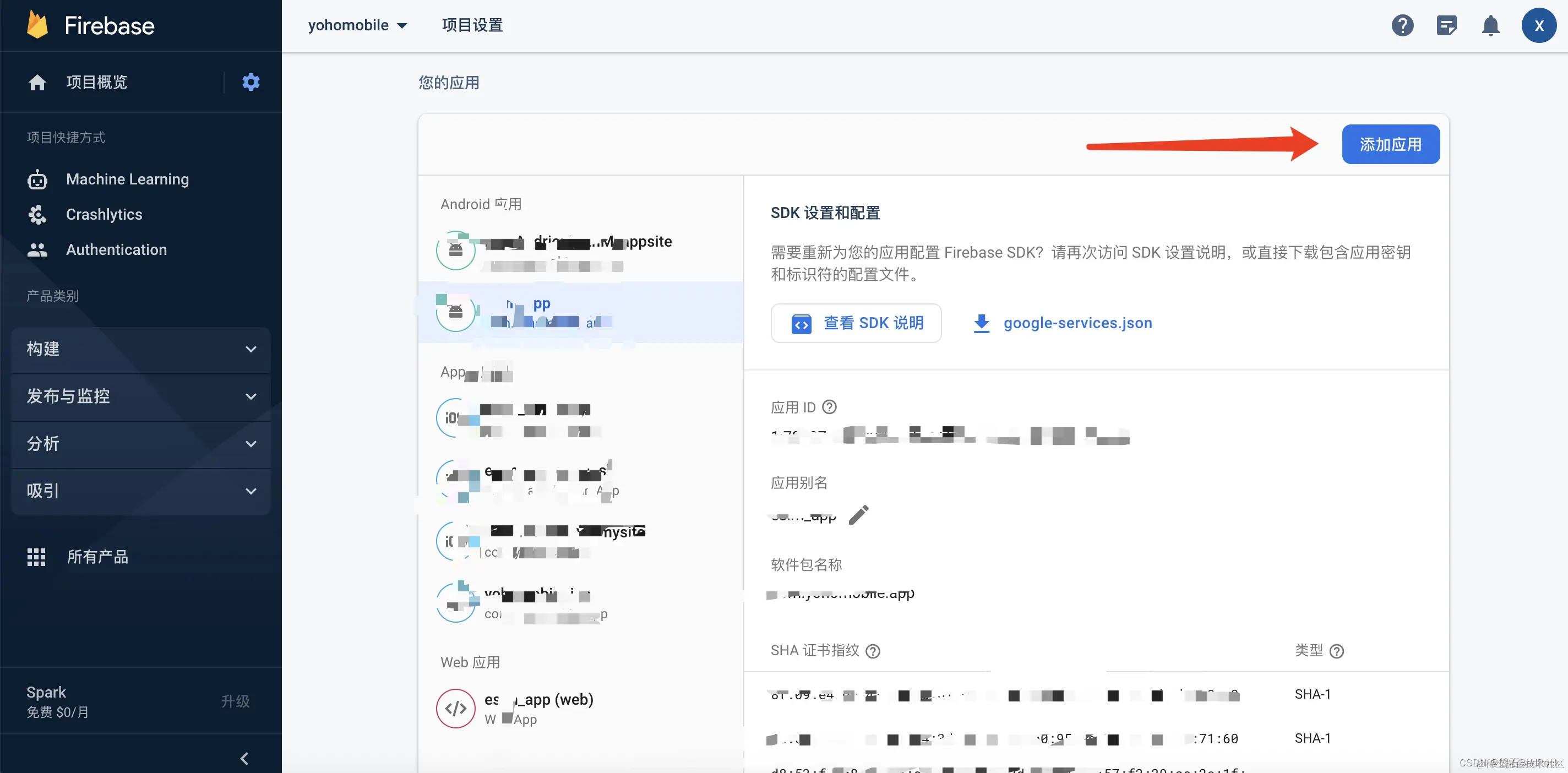Click the 添加应用 button
Image resolution: width=1568 pixels, height=773 pixels.
(1390, 144)
